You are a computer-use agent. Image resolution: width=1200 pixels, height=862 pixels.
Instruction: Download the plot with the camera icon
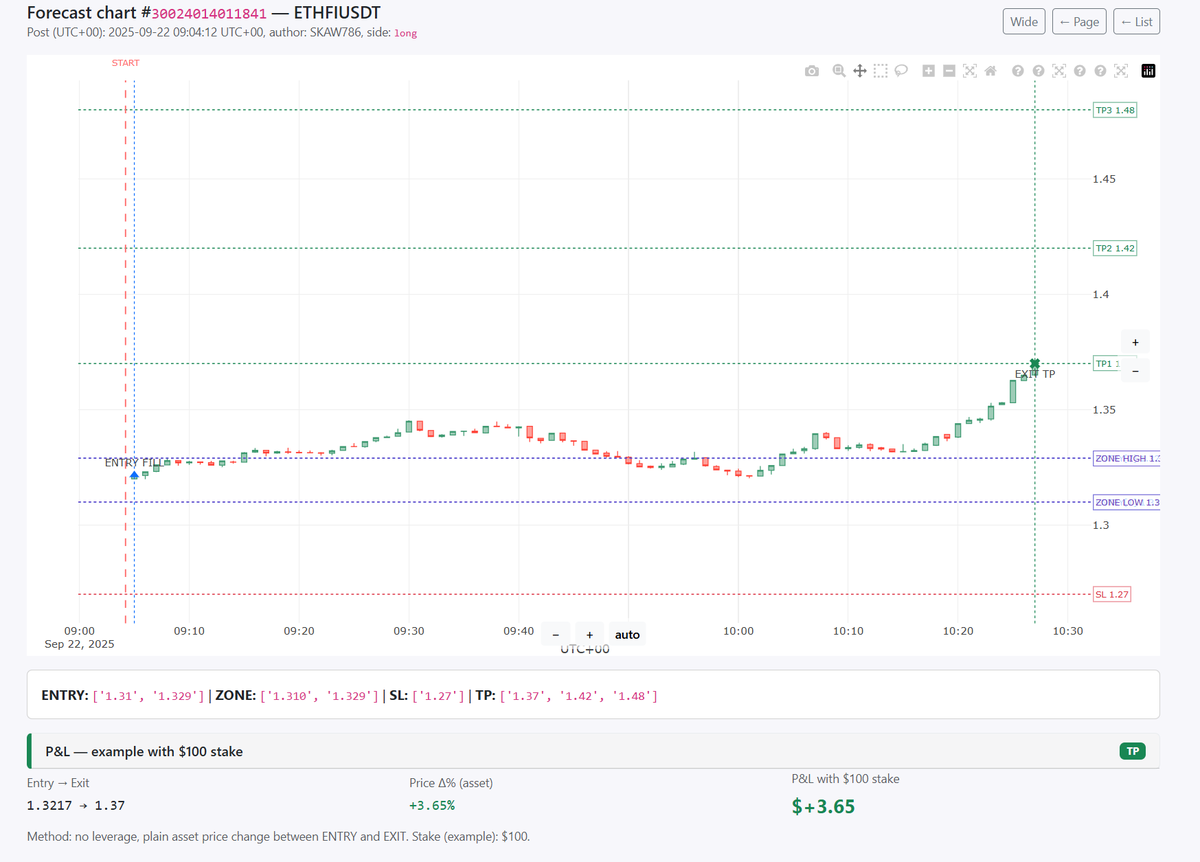(x=812, y=71)
